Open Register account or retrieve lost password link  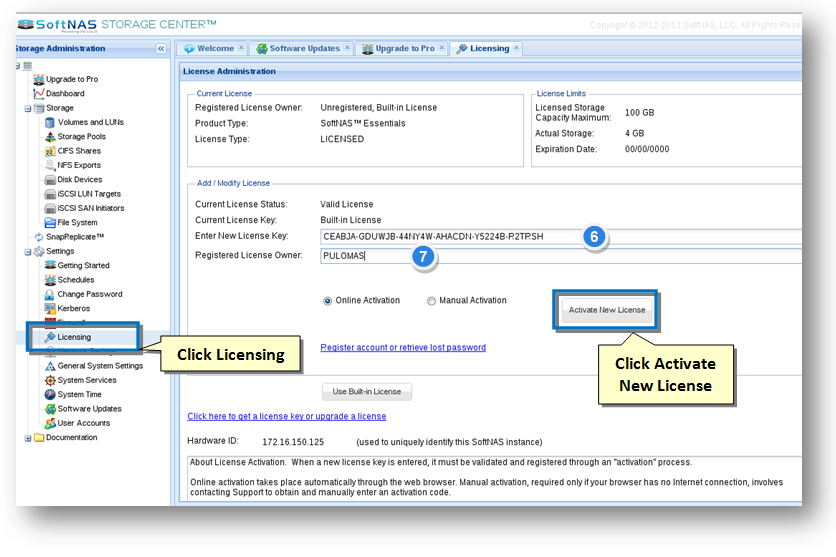(x=403, y=348)
